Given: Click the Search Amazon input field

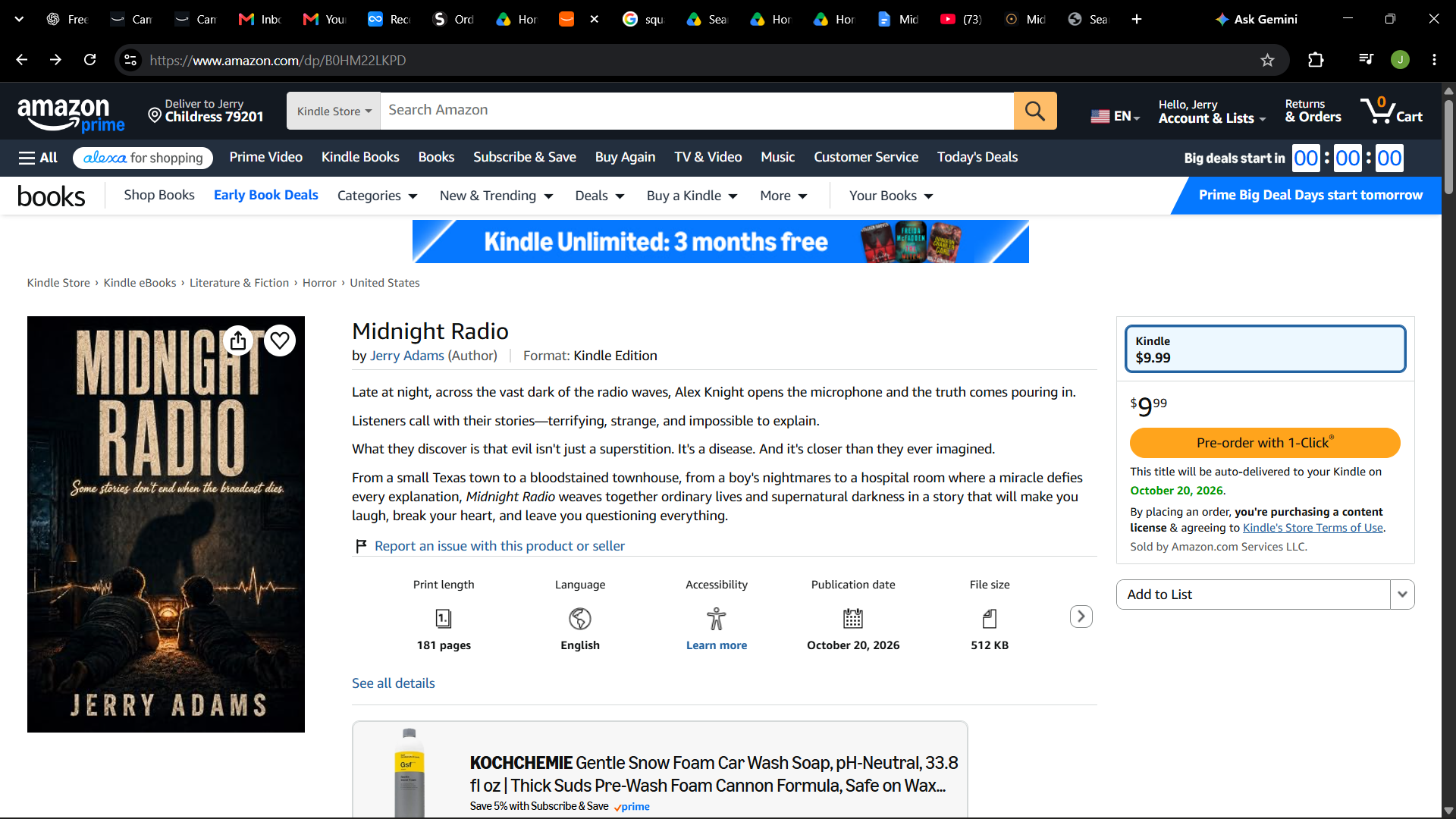Looking at the screenshot, I should coord(697,111).
